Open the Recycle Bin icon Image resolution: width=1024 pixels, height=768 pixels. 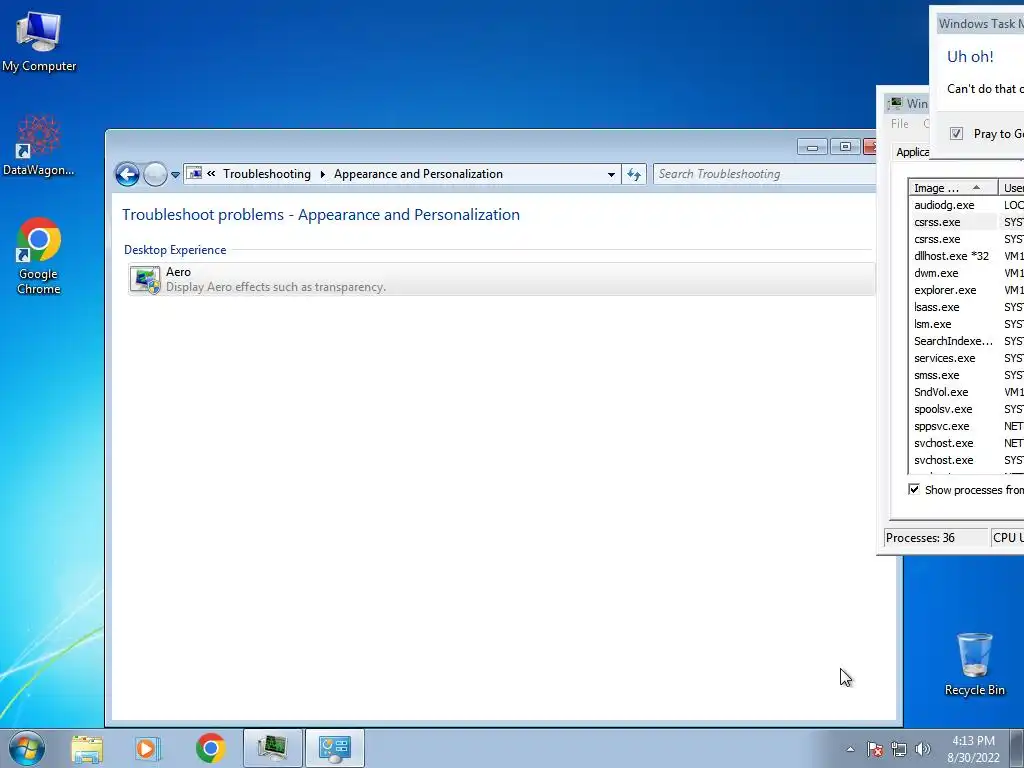(x=974, y=664)
